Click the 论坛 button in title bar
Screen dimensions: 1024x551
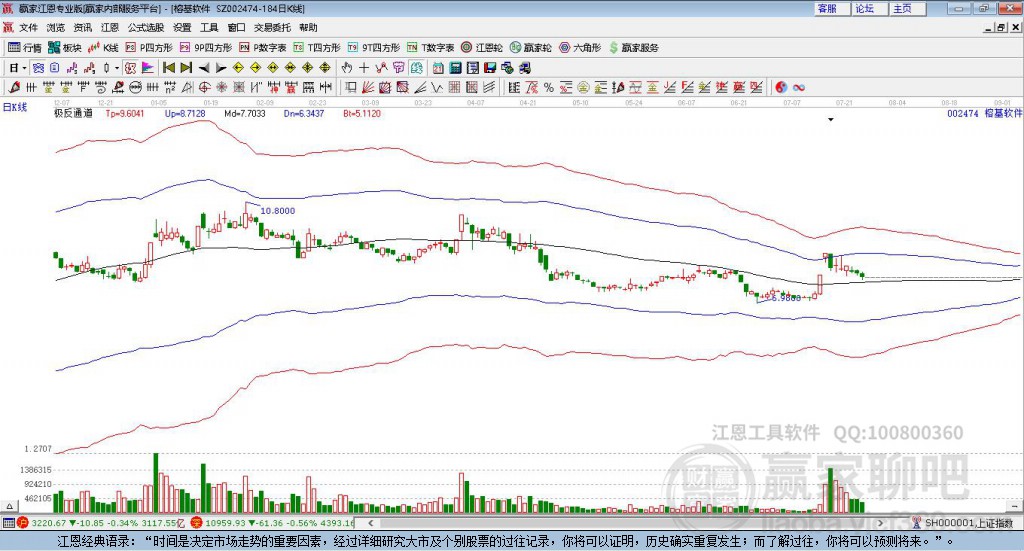869,8
